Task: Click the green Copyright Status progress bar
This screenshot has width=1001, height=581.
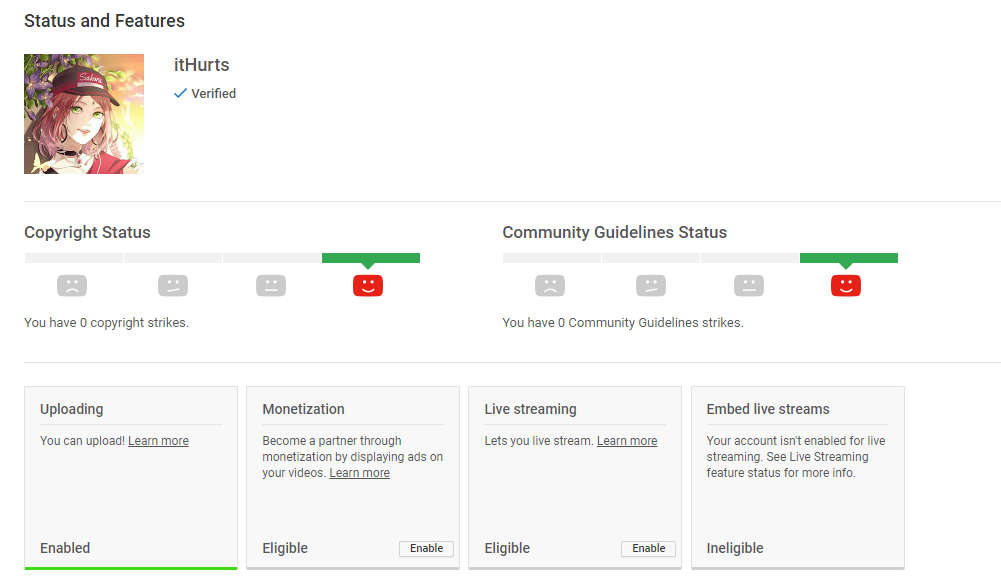Action: click(x=371, y=258)
